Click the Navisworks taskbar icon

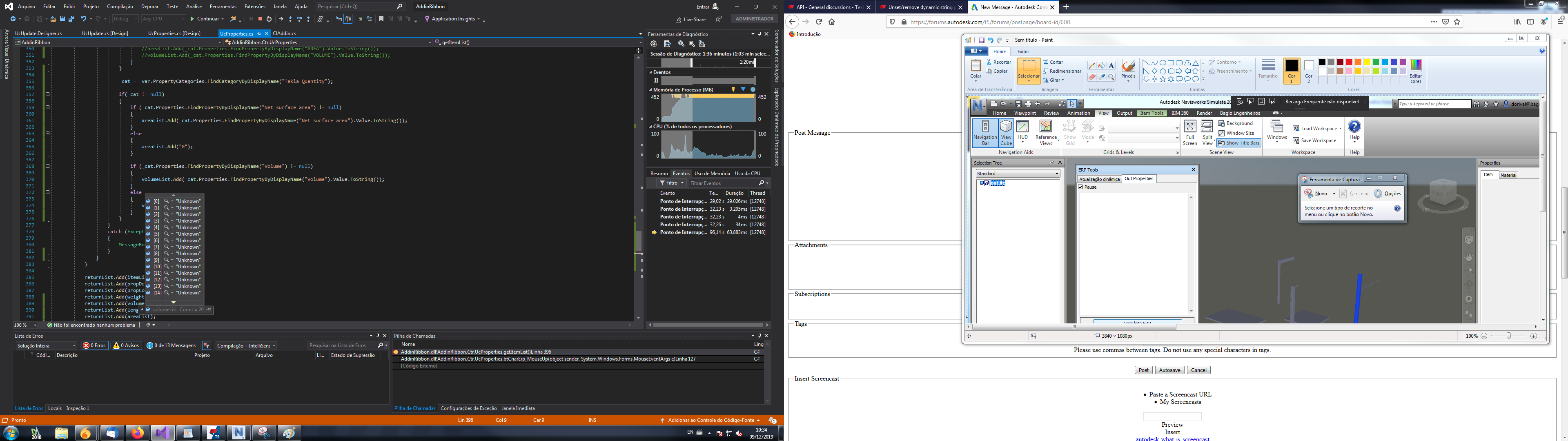[x=238, y=432]
